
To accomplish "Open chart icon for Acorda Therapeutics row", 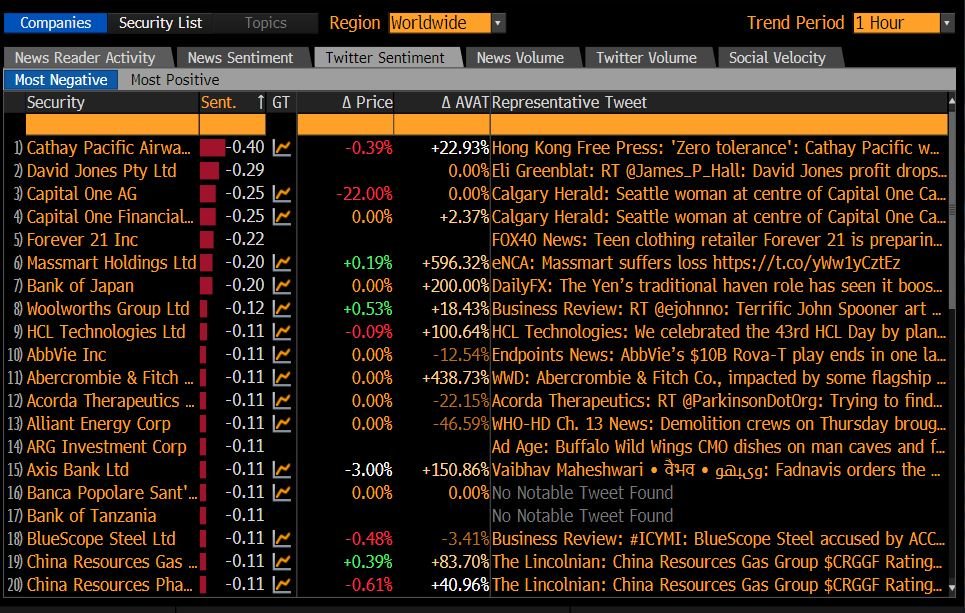I will pos(282,401).
